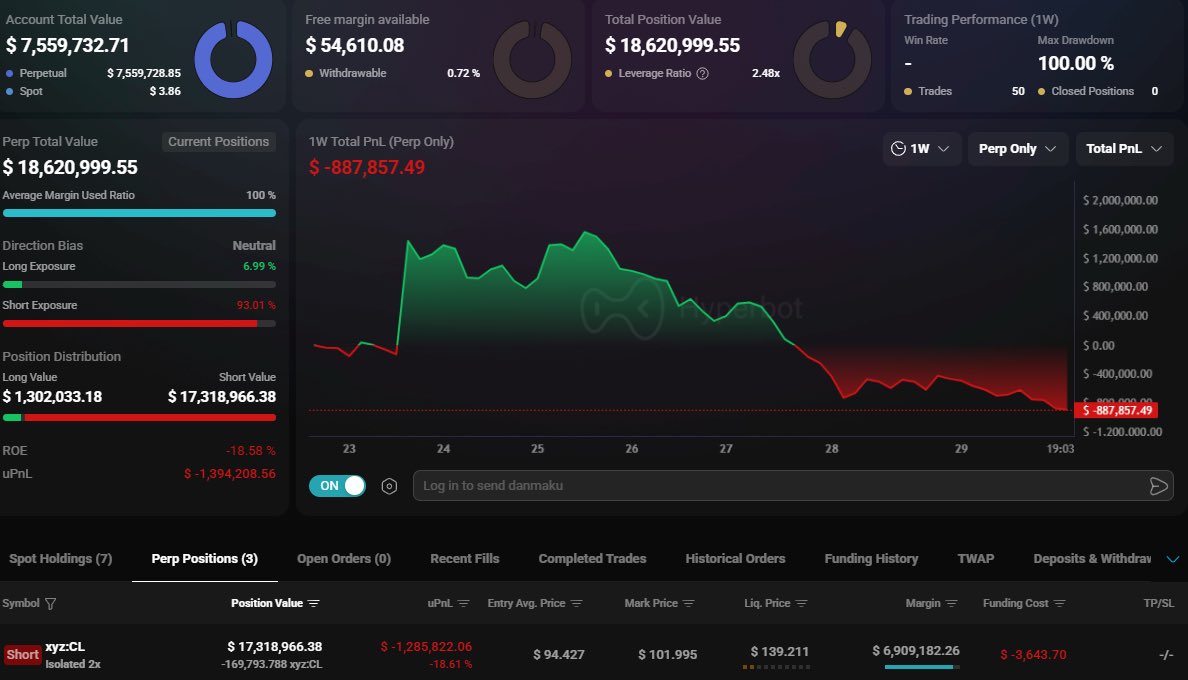This screenshot has width=1188, height=680.
Task: Click the liquidation price distance indicator
Action: [777, 667]
